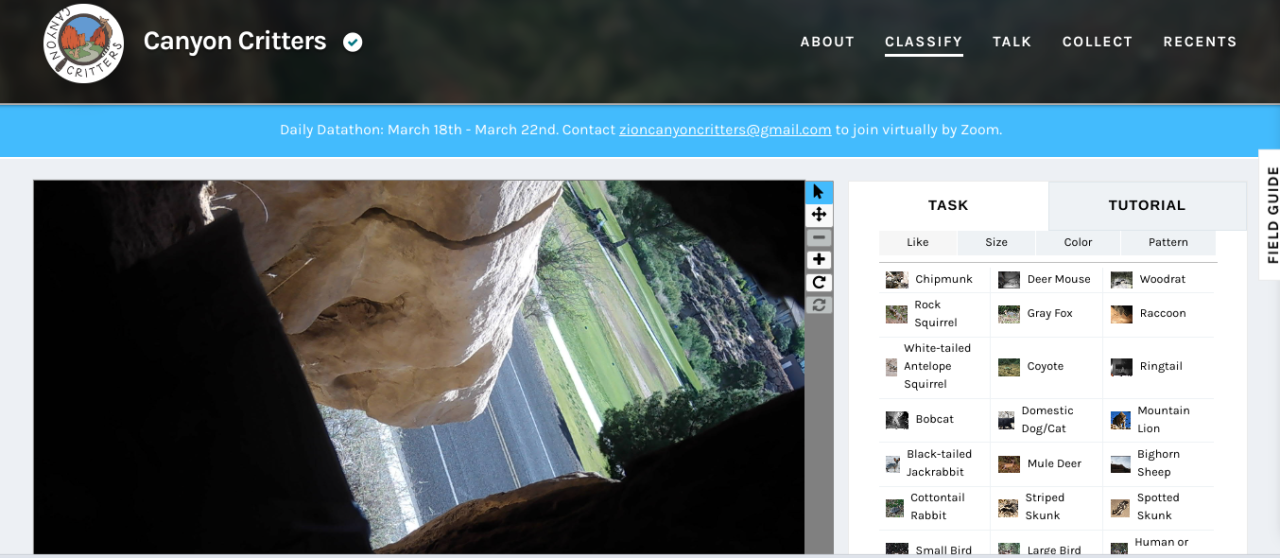Choose Cottontail Rabbit
The image size is (1280, 558).
[934, 507]
